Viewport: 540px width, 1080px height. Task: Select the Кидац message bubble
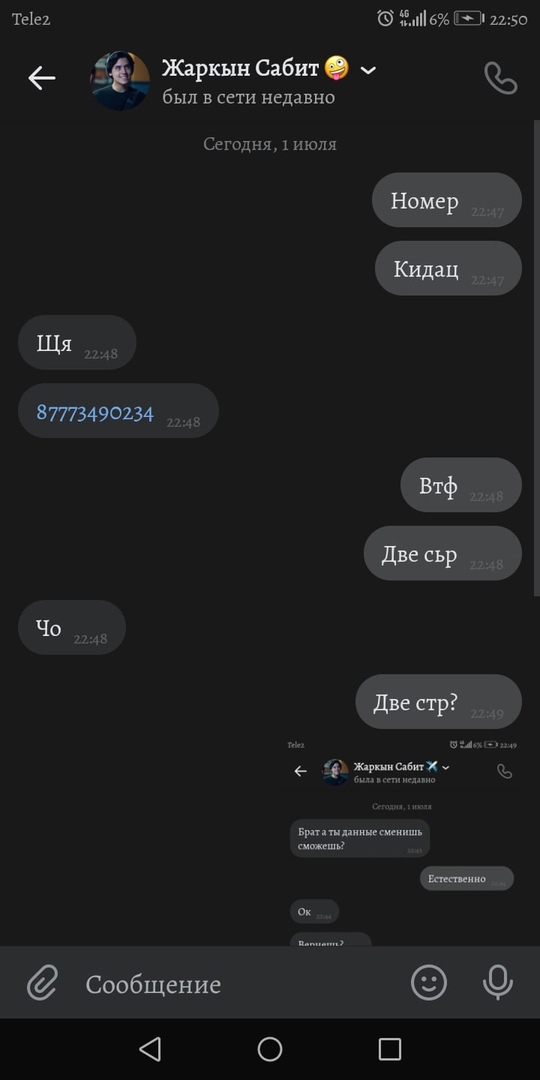[448, 268]
